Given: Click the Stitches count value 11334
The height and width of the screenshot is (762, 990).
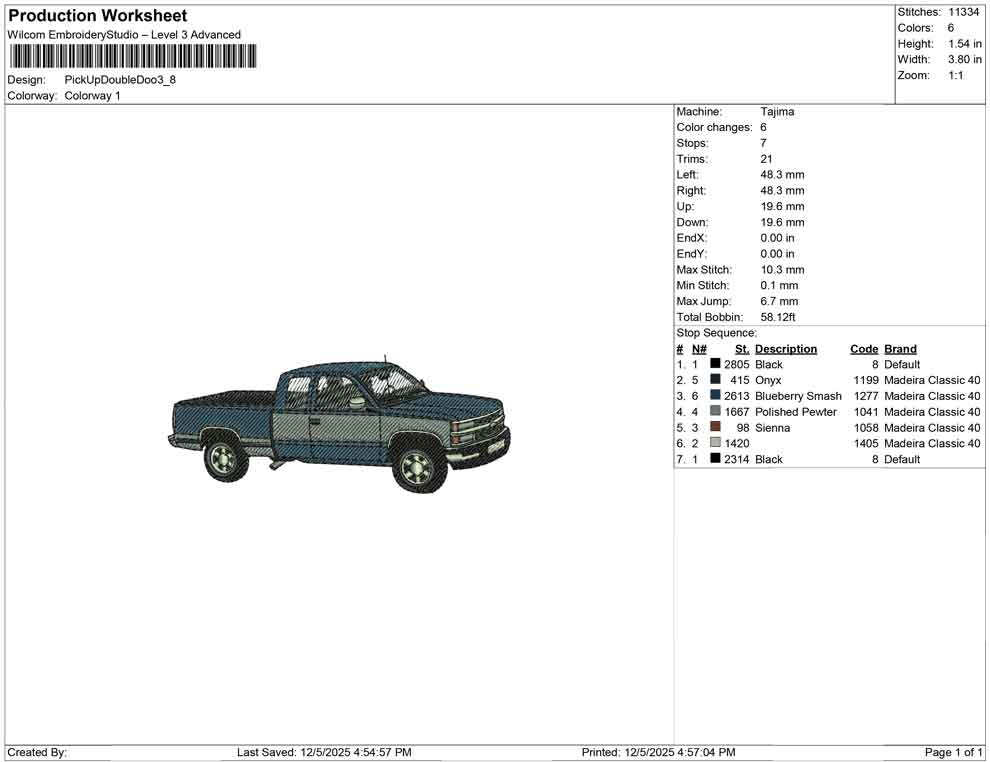Looking at the screenshot, I should (966, 12).
